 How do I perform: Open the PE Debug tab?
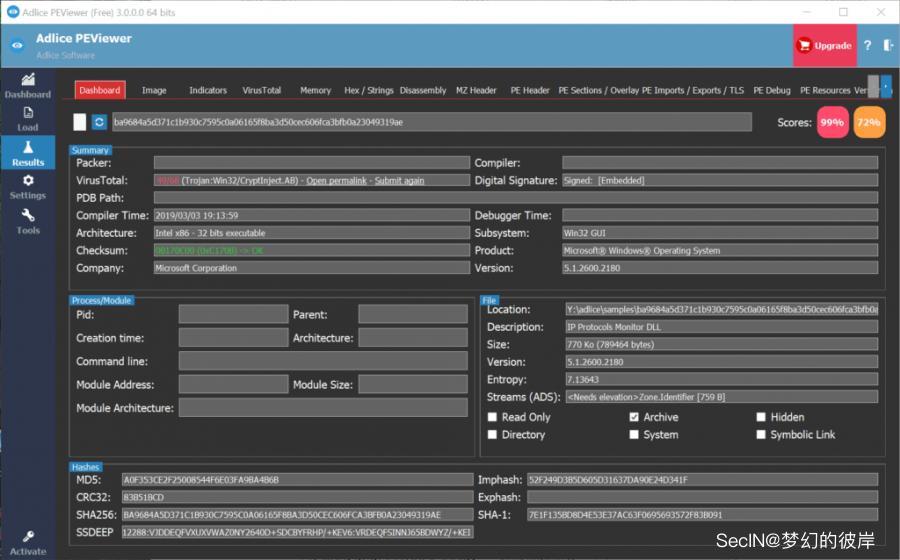[771, 90]
